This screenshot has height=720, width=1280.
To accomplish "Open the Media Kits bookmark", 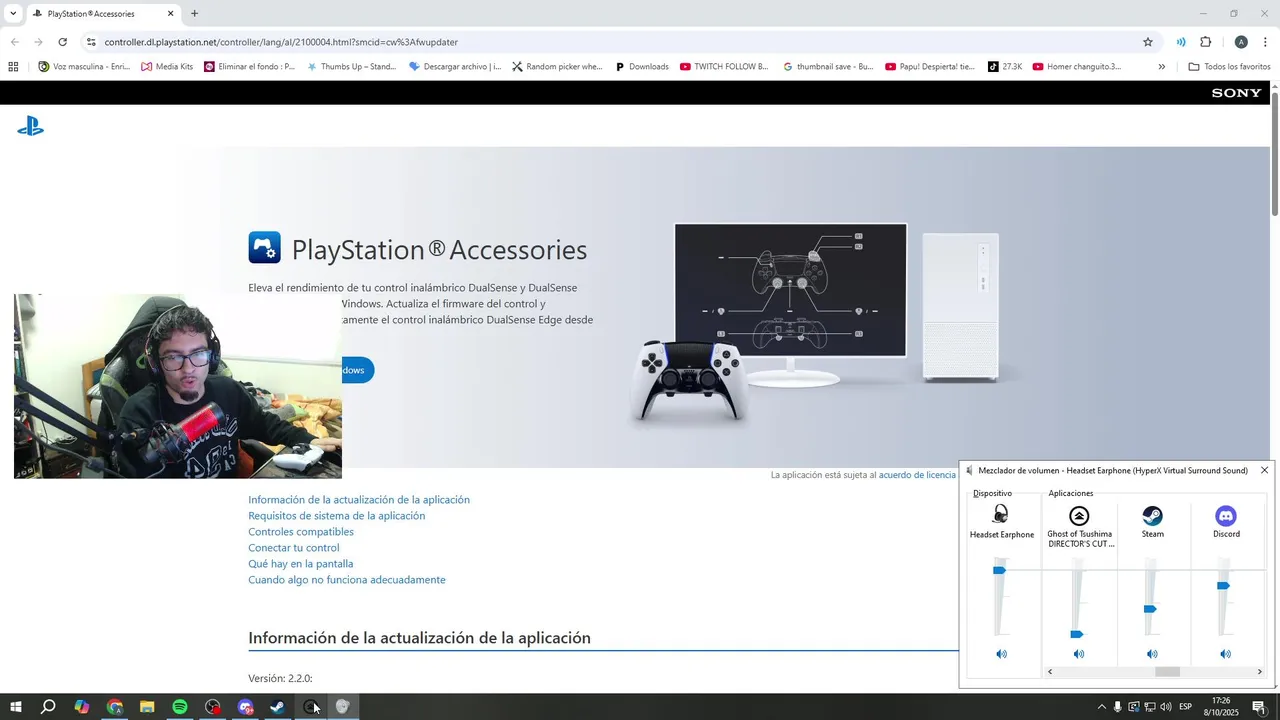I will point(167,67).
